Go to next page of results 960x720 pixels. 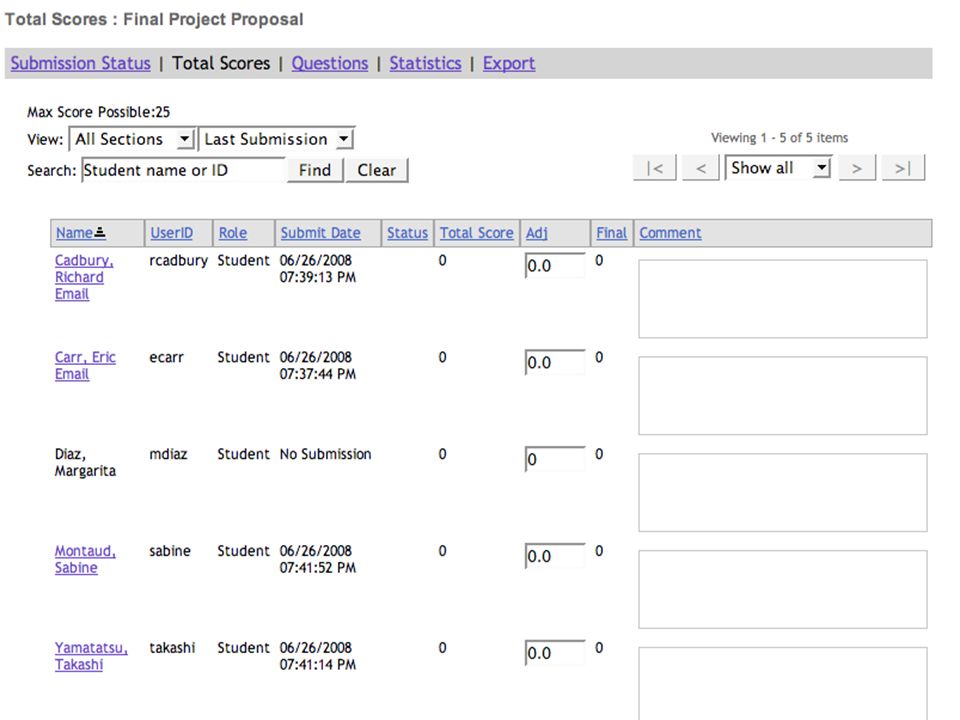point(857,168)
